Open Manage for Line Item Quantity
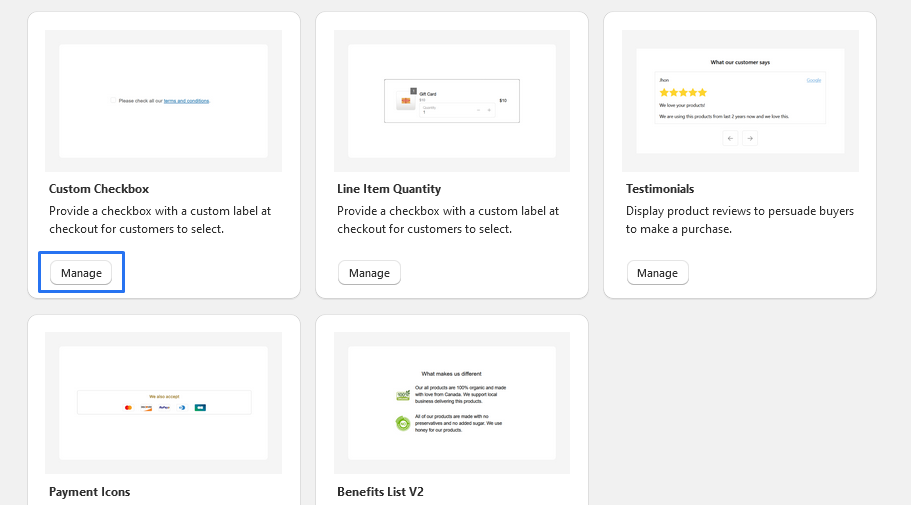Viewport: 911px width, 505px height. (369, 273)
